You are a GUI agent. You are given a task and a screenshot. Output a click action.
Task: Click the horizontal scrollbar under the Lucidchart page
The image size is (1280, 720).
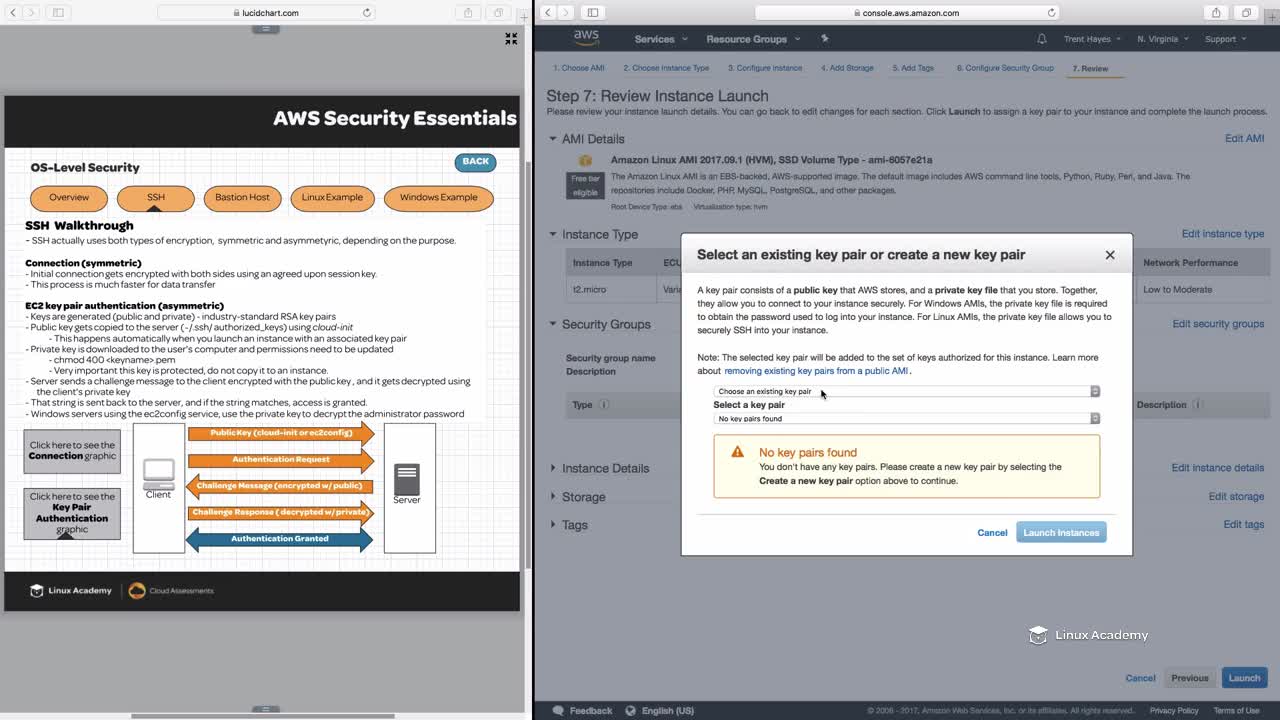[x=263, y=715]
